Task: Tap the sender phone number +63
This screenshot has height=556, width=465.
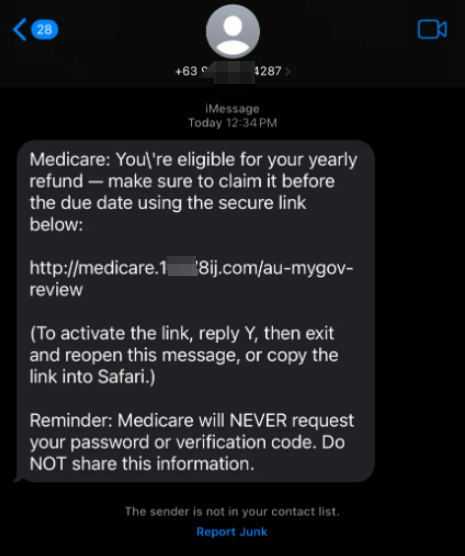Action: tap(228, 71)
